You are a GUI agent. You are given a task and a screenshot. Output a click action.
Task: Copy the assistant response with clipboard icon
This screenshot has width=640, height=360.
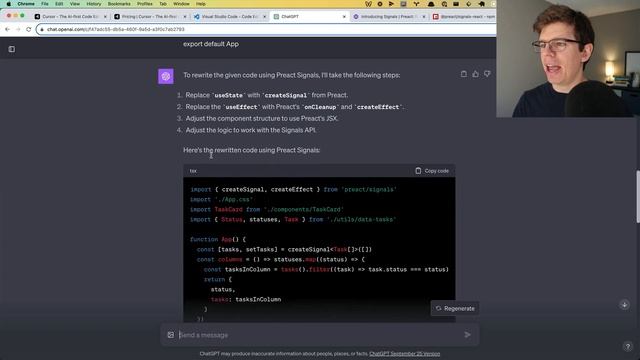464,74
